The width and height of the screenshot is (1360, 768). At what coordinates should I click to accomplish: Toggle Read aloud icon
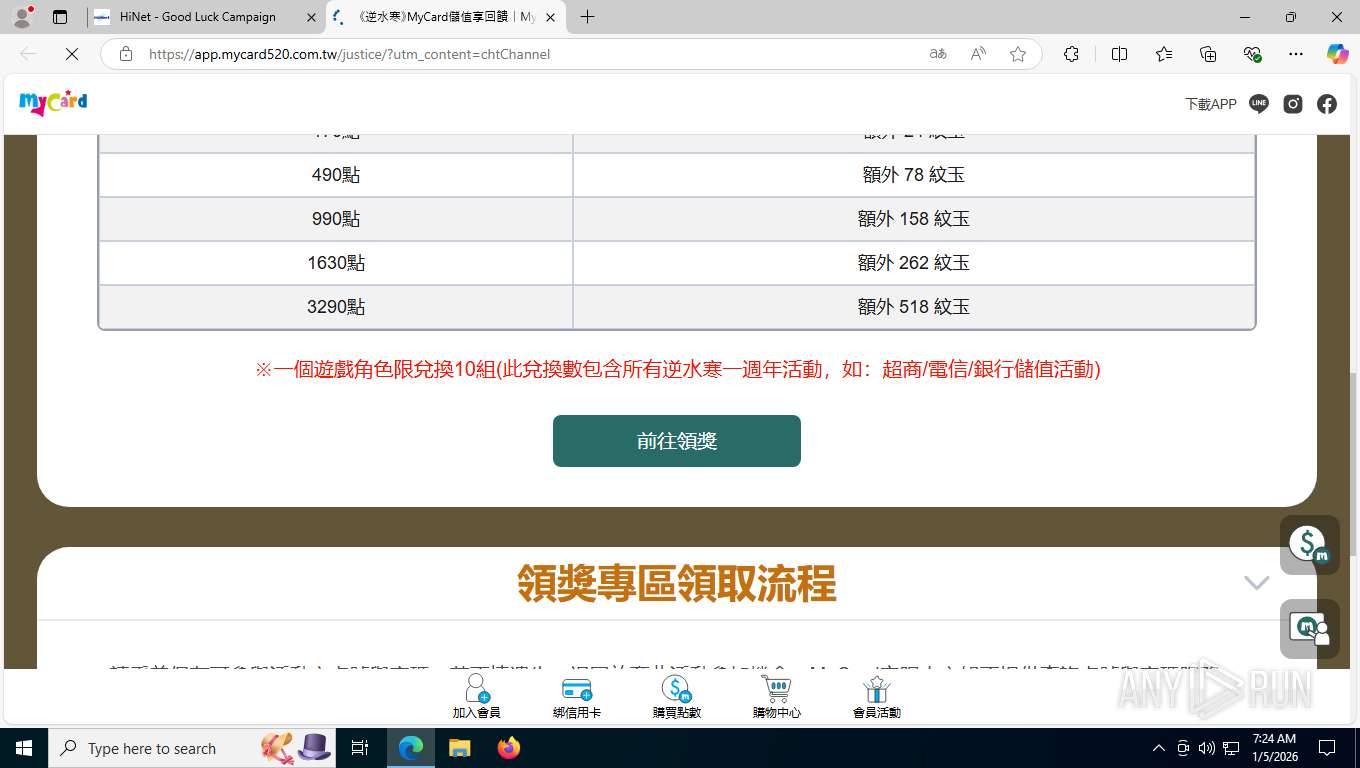pyautogui.click(x=978, y=54)
